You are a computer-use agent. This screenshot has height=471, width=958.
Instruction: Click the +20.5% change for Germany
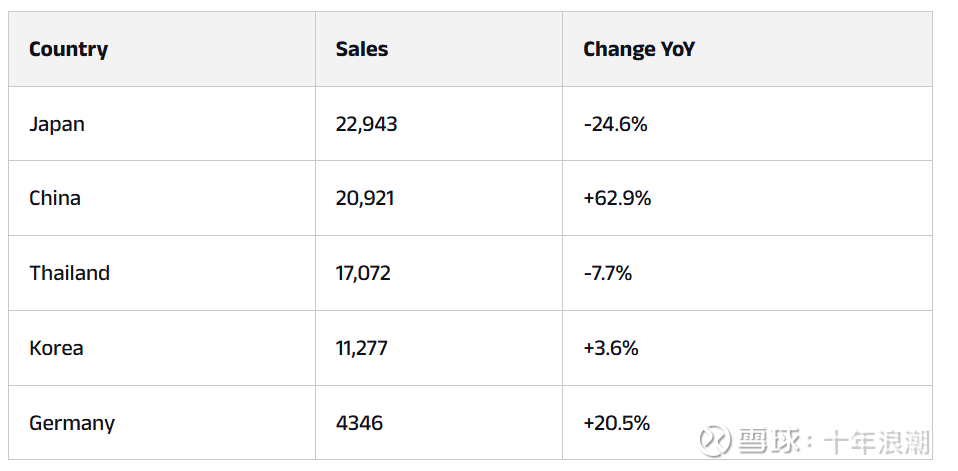(x=616, y=423)
